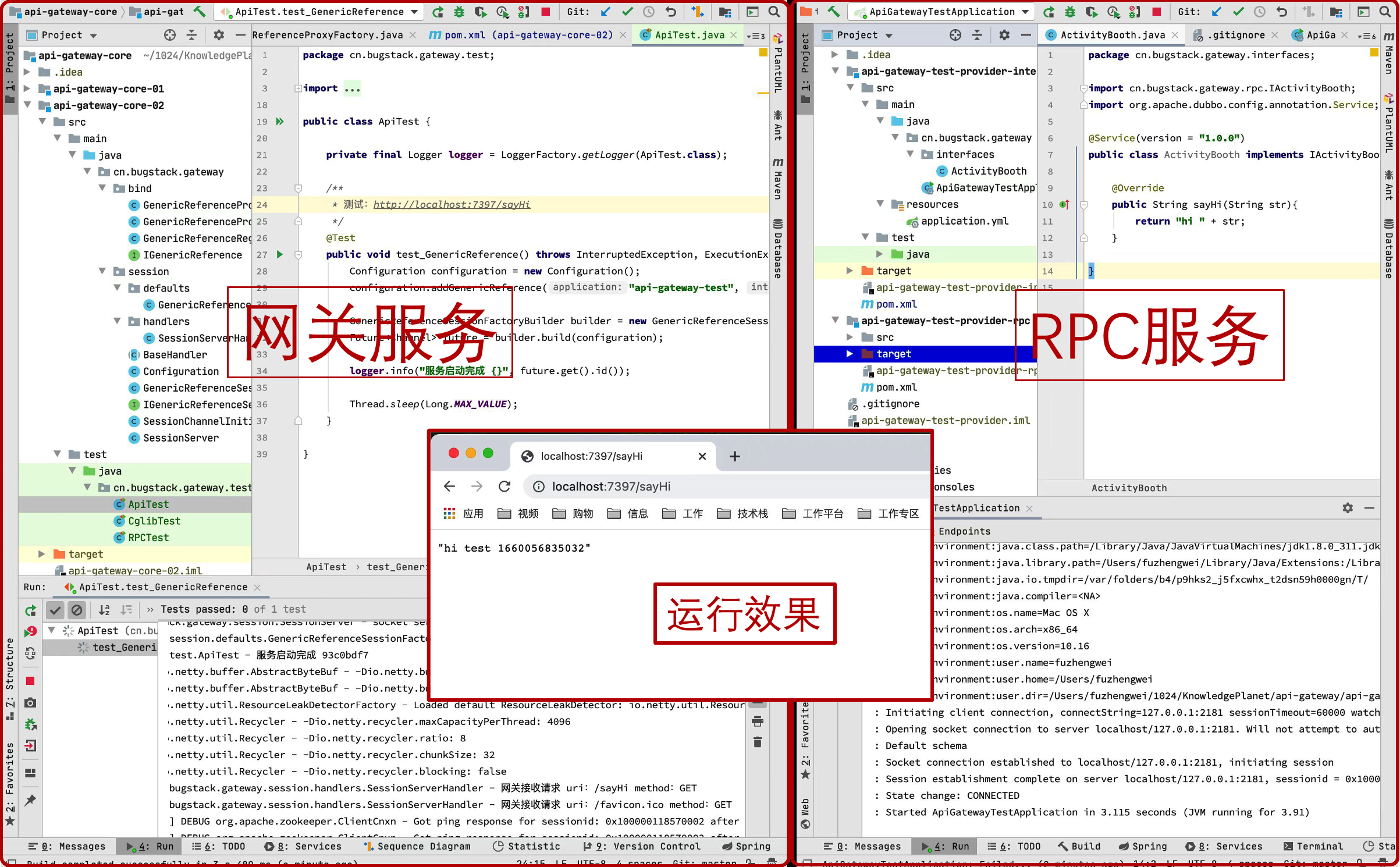The image size is (1400, 867).
Task: Open Project panel settings gear in left IDE
Action: point(218,35)
